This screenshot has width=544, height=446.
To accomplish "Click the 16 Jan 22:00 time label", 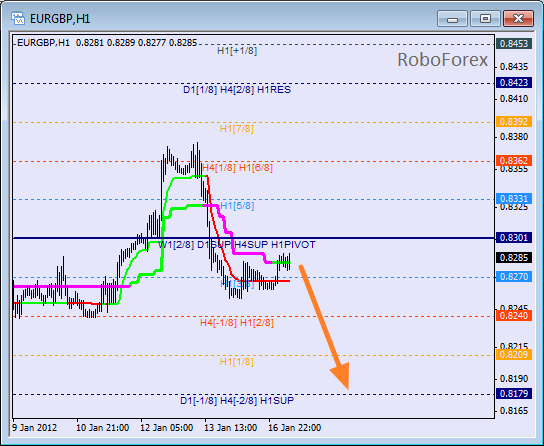I will 295,428.
